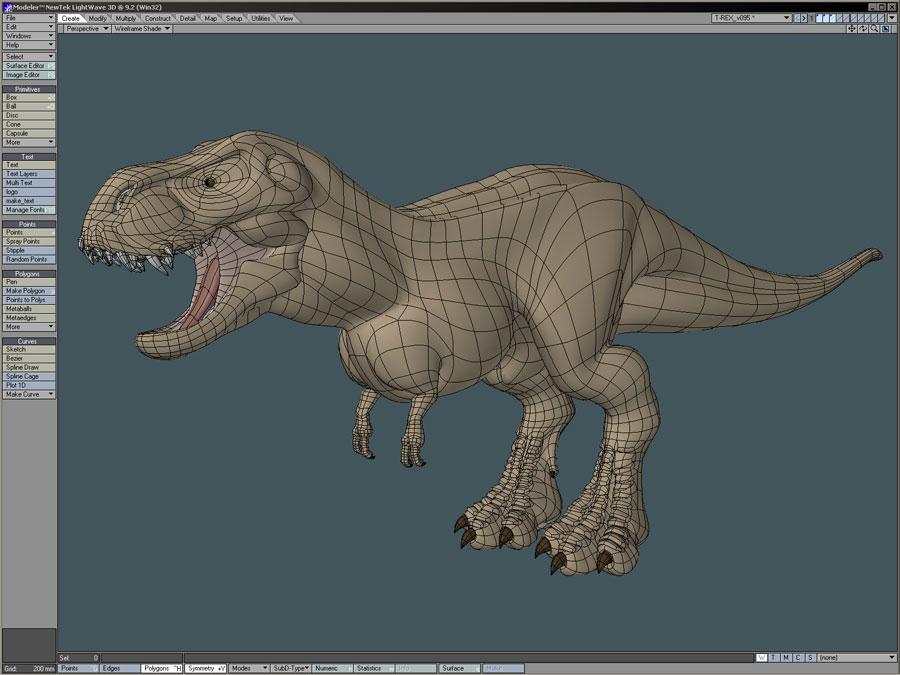The image size is (900, 675).
Task: Open the Select dropdown
Action: [29, 57]
